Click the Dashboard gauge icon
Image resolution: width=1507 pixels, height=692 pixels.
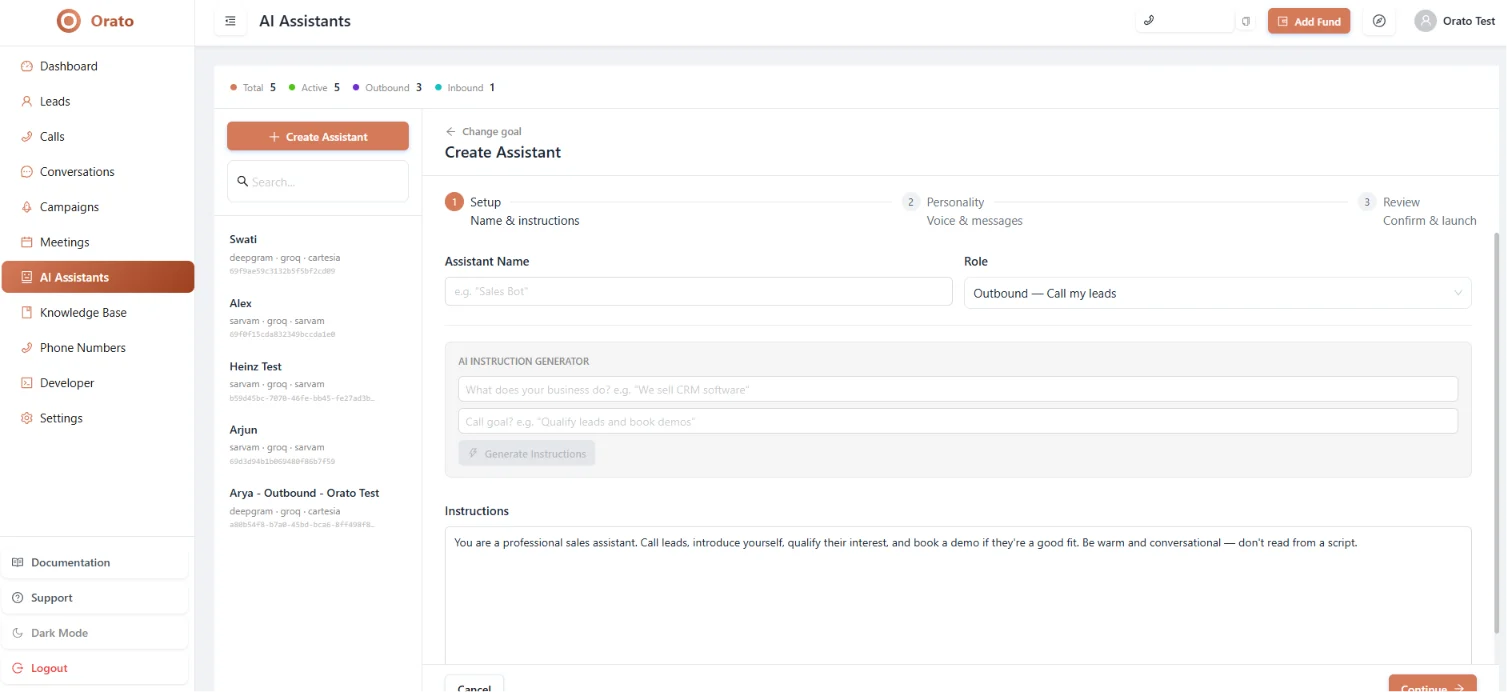coord(27,66)
